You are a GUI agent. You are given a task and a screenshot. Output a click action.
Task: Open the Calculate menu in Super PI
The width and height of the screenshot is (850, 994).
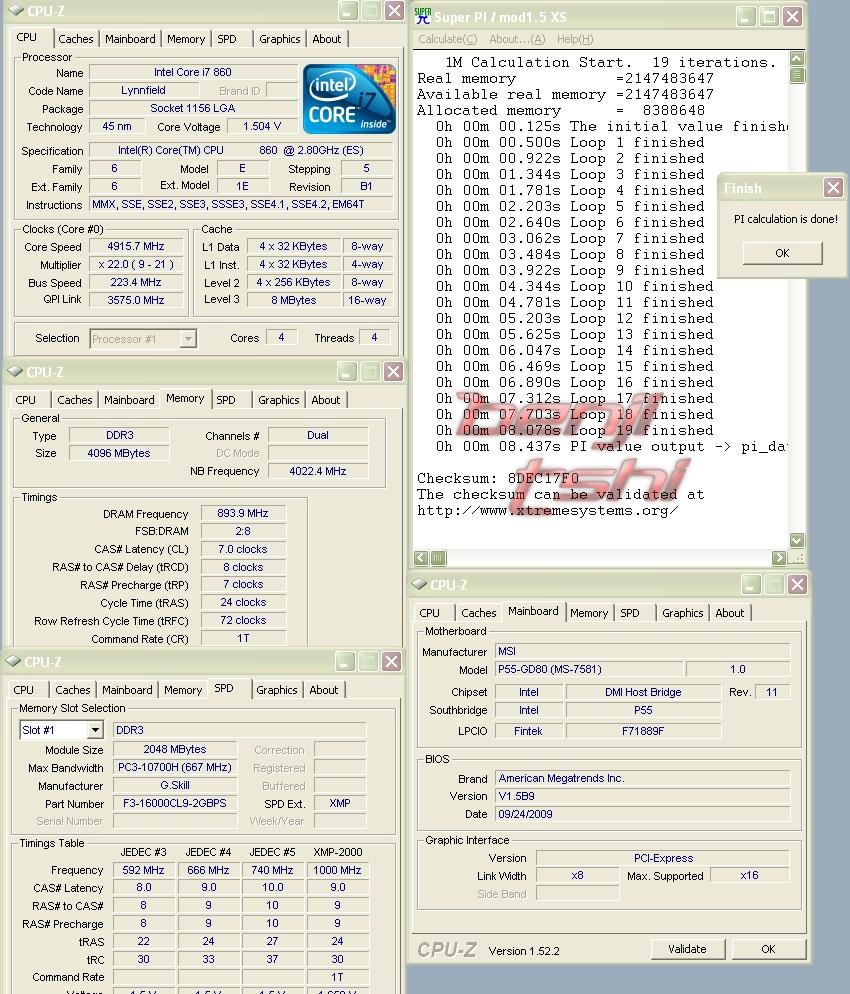448,39
